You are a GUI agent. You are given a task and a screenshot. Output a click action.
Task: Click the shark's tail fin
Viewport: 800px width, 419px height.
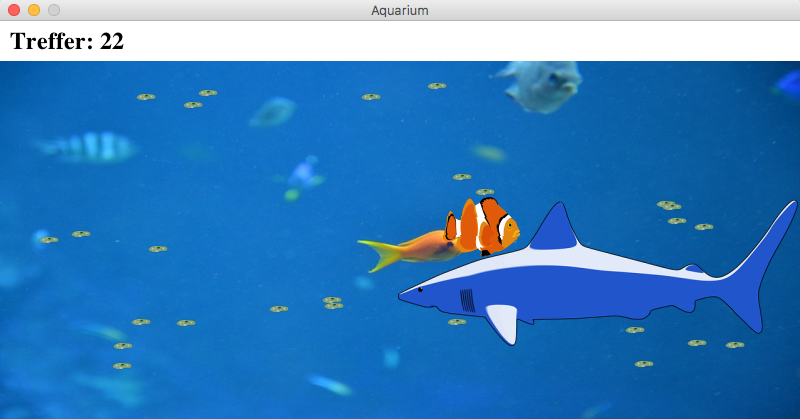(765, 260)
